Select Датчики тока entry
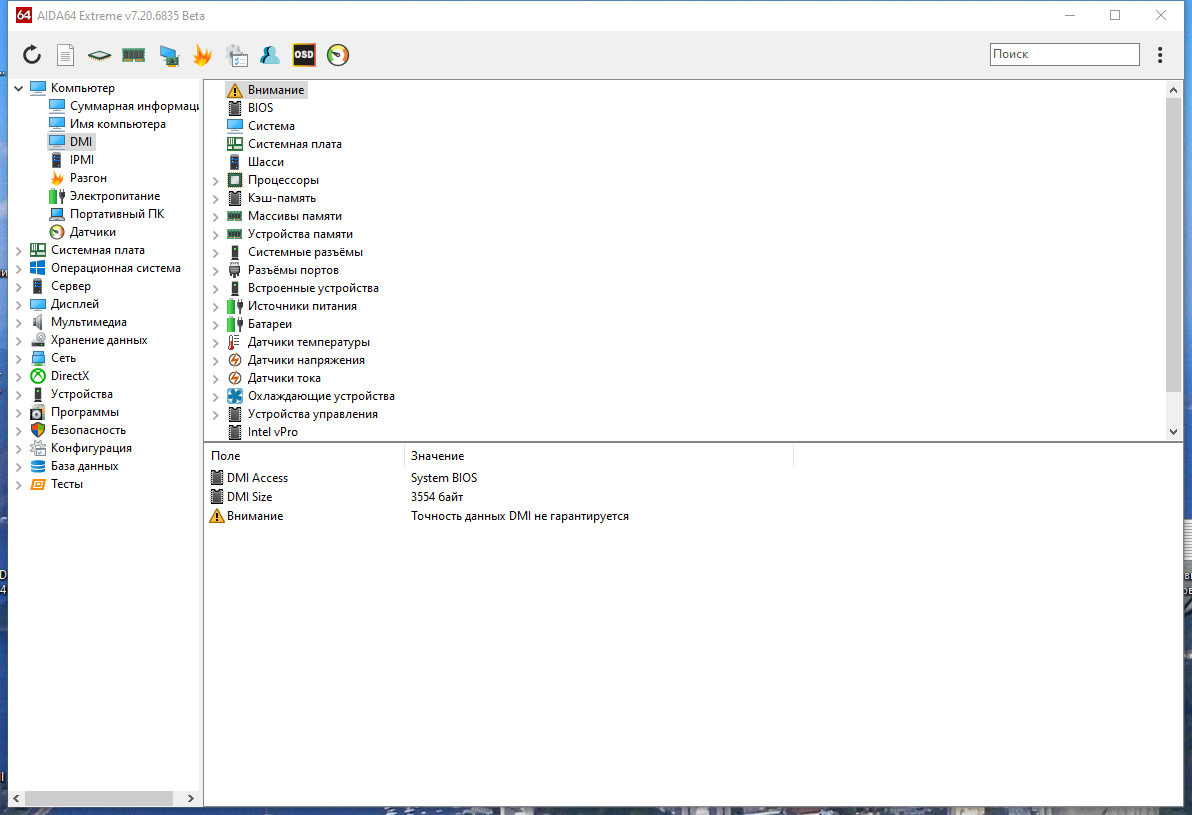 point(274,378)
